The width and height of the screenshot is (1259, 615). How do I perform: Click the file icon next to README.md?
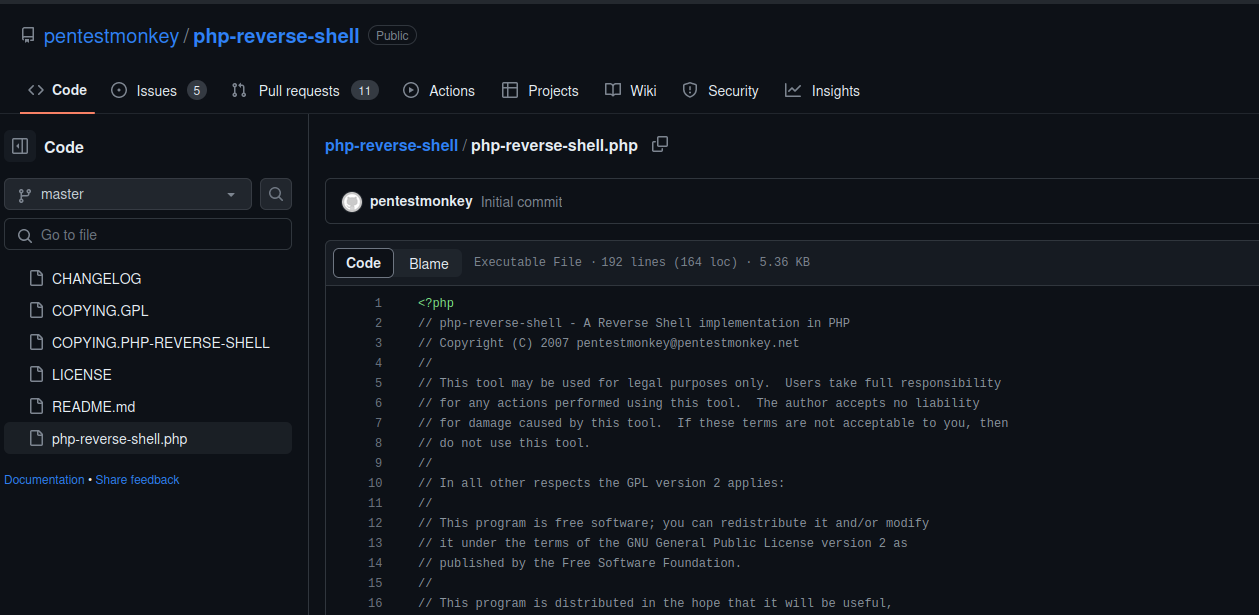[36, 407]
